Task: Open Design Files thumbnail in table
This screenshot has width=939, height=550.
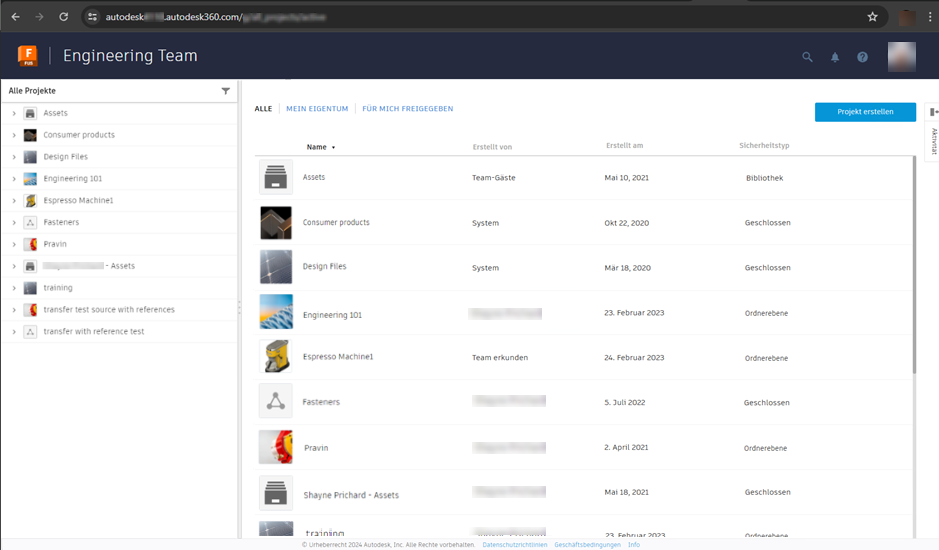Action: [x=275, y=267]
